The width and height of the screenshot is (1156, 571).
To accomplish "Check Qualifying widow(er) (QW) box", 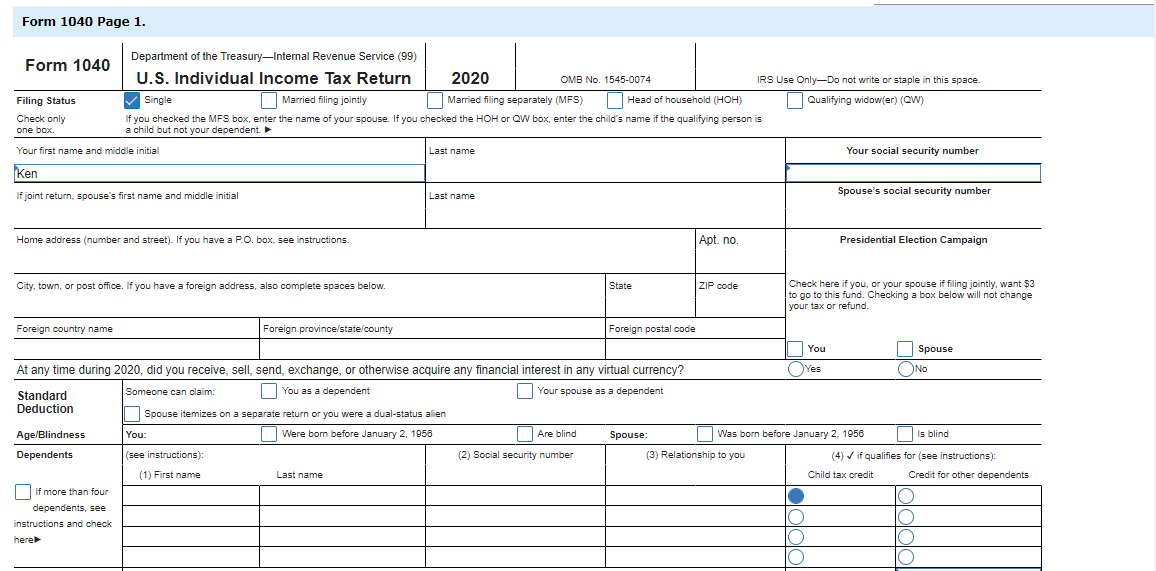I will (795, 100).
